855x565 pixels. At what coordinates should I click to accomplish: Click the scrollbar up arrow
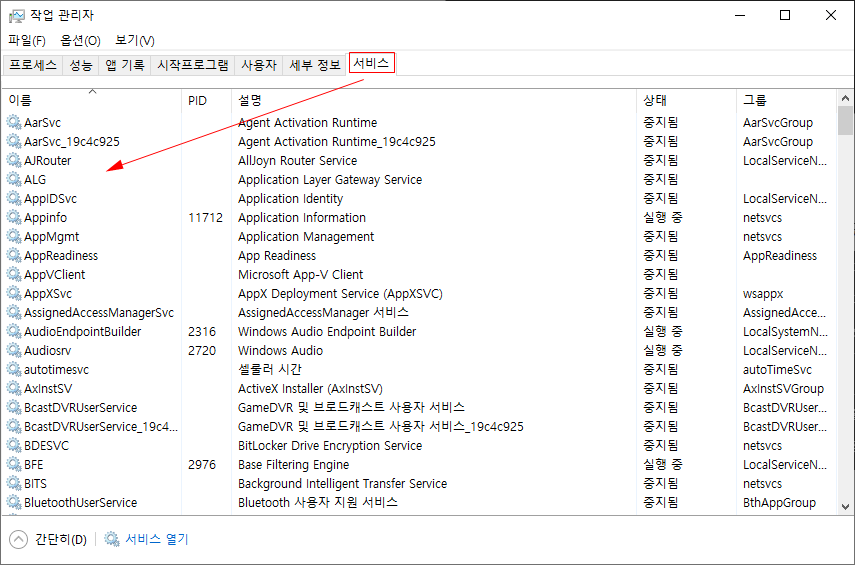click(845, 99)
